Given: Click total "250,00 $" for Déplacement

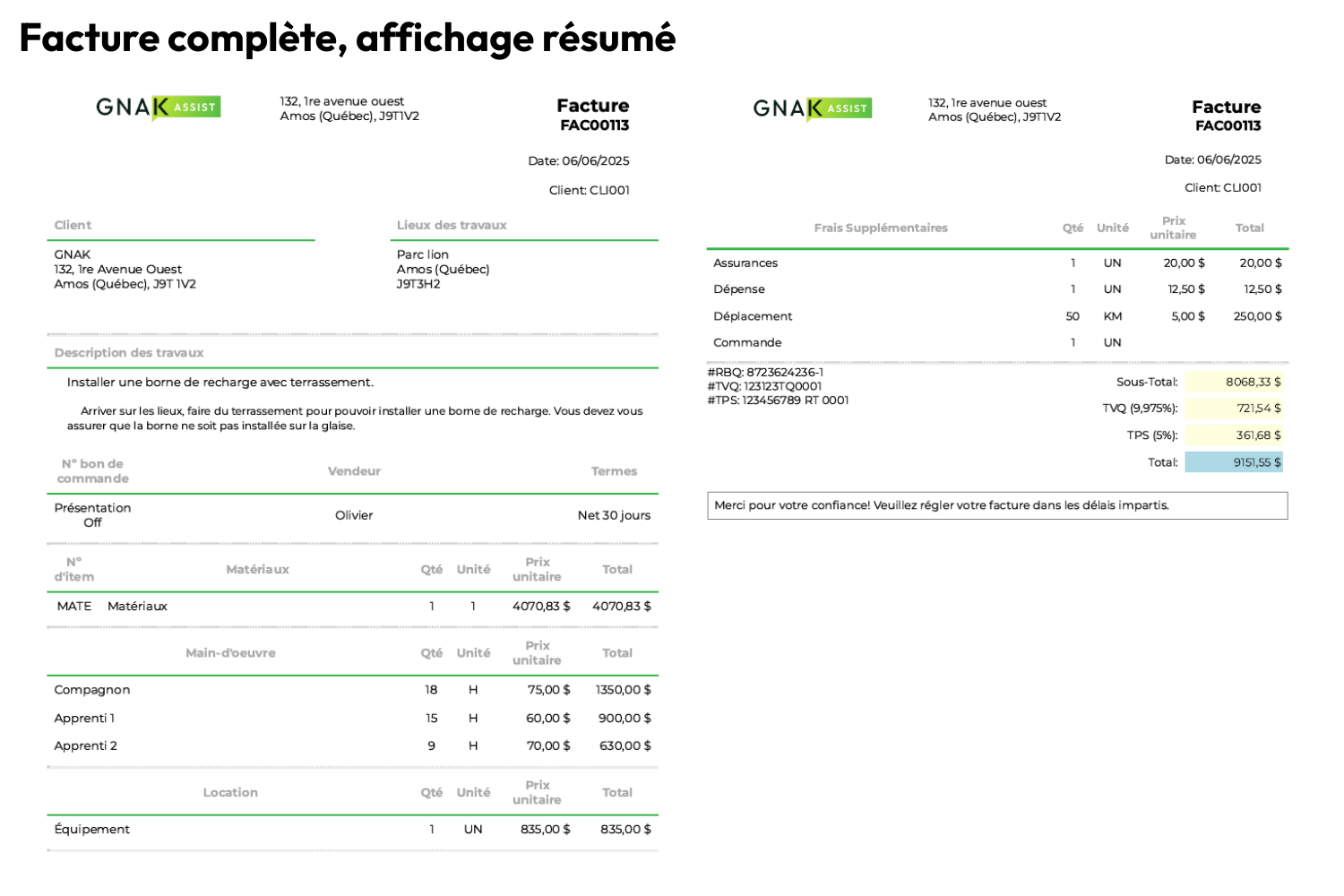Looking at the screenshot, I should coord(1258,316).
